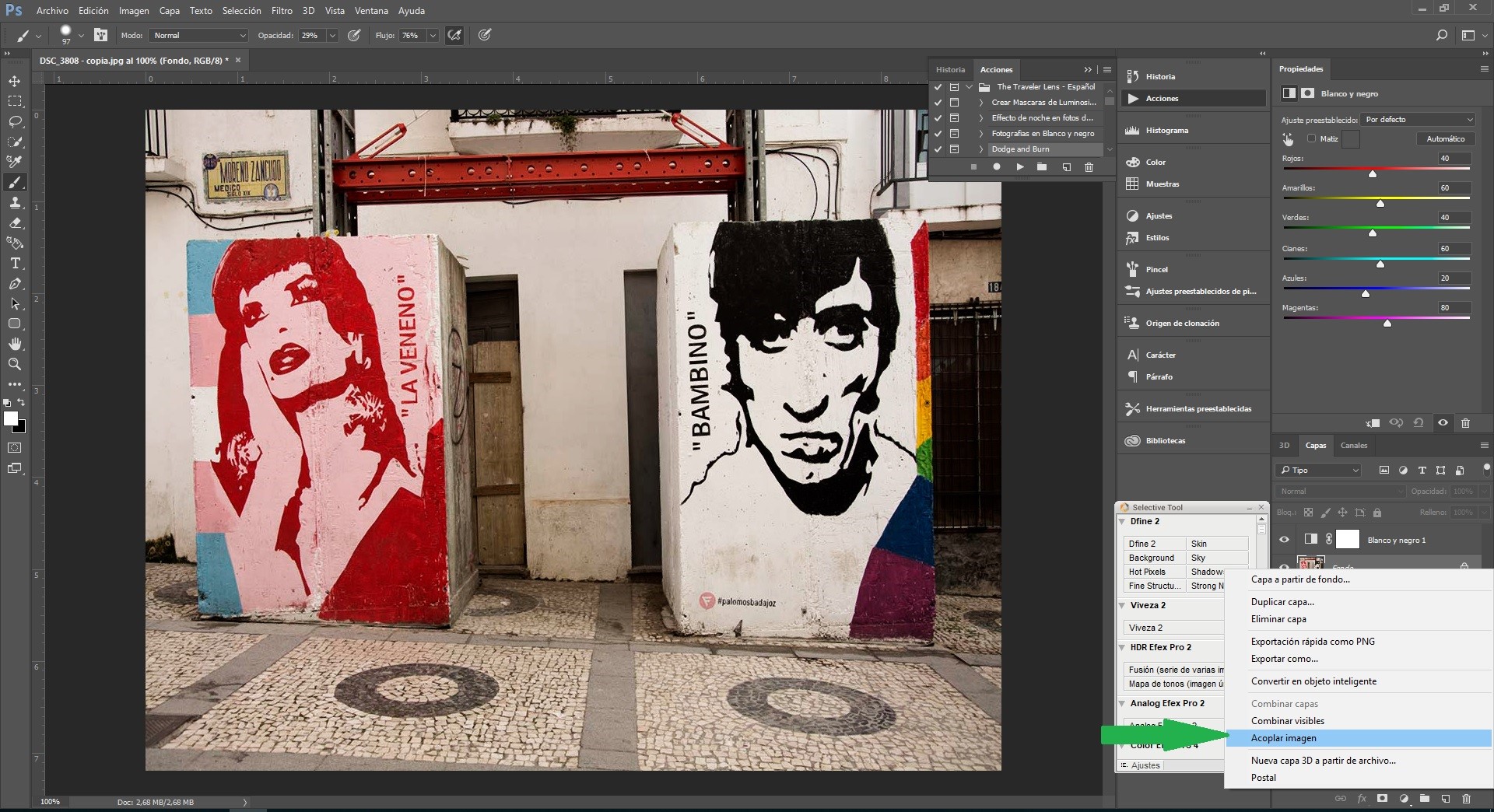
Task: Click the Background button in Selective Tool
Action: (x=1154, y=558)
